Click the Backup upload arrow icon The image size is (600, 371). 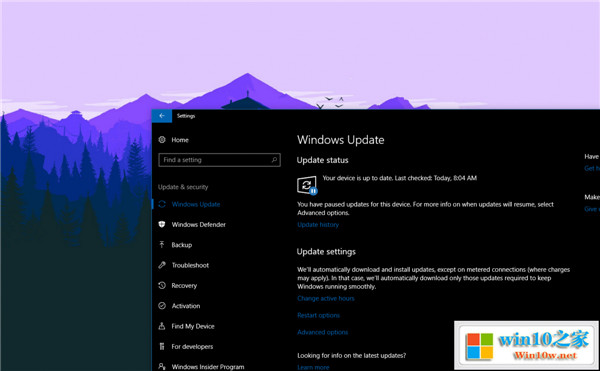(x=162, y=245)
